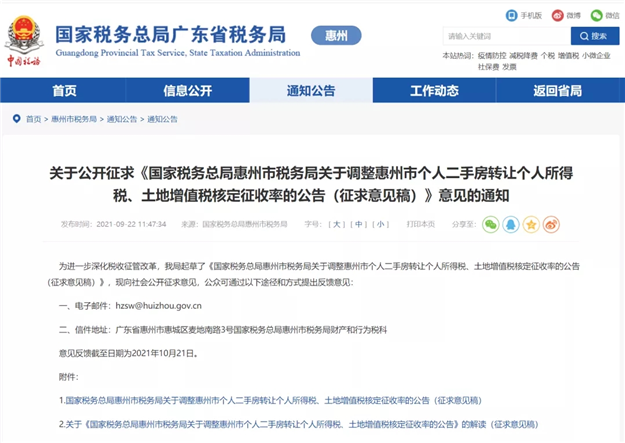
Task: Click the first 通知公告 breadcrumb link
Action: [x=122, y=119]
